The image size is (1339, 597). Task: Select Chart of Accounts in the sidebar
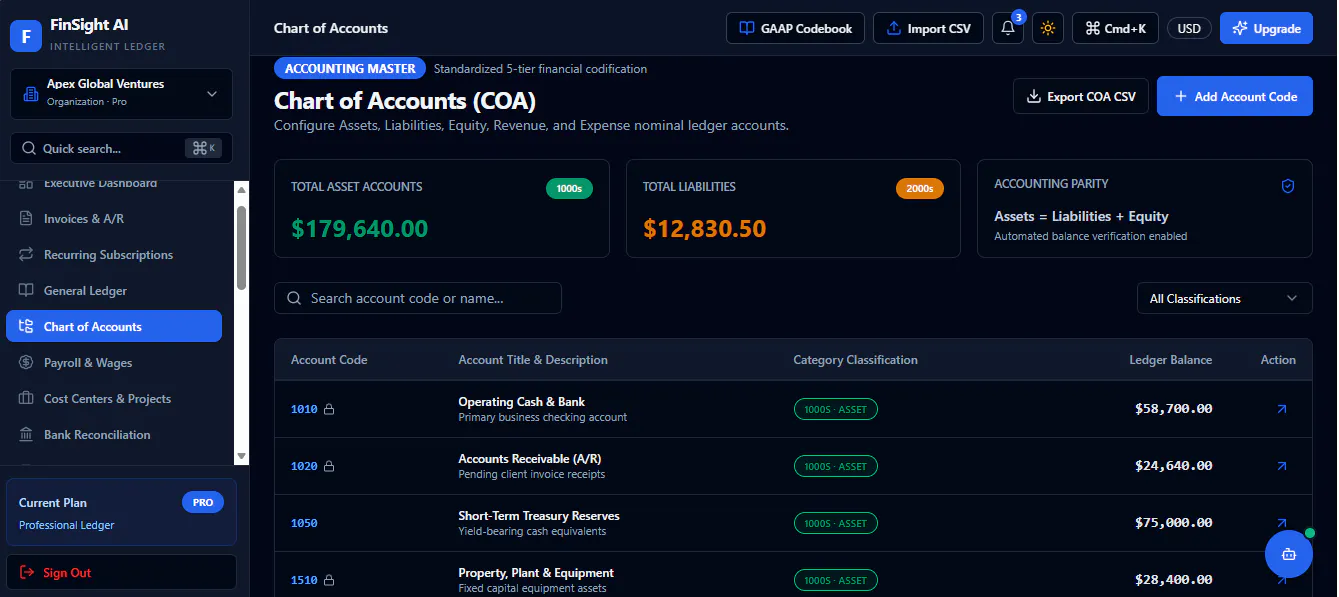click(x=114, y=326)
